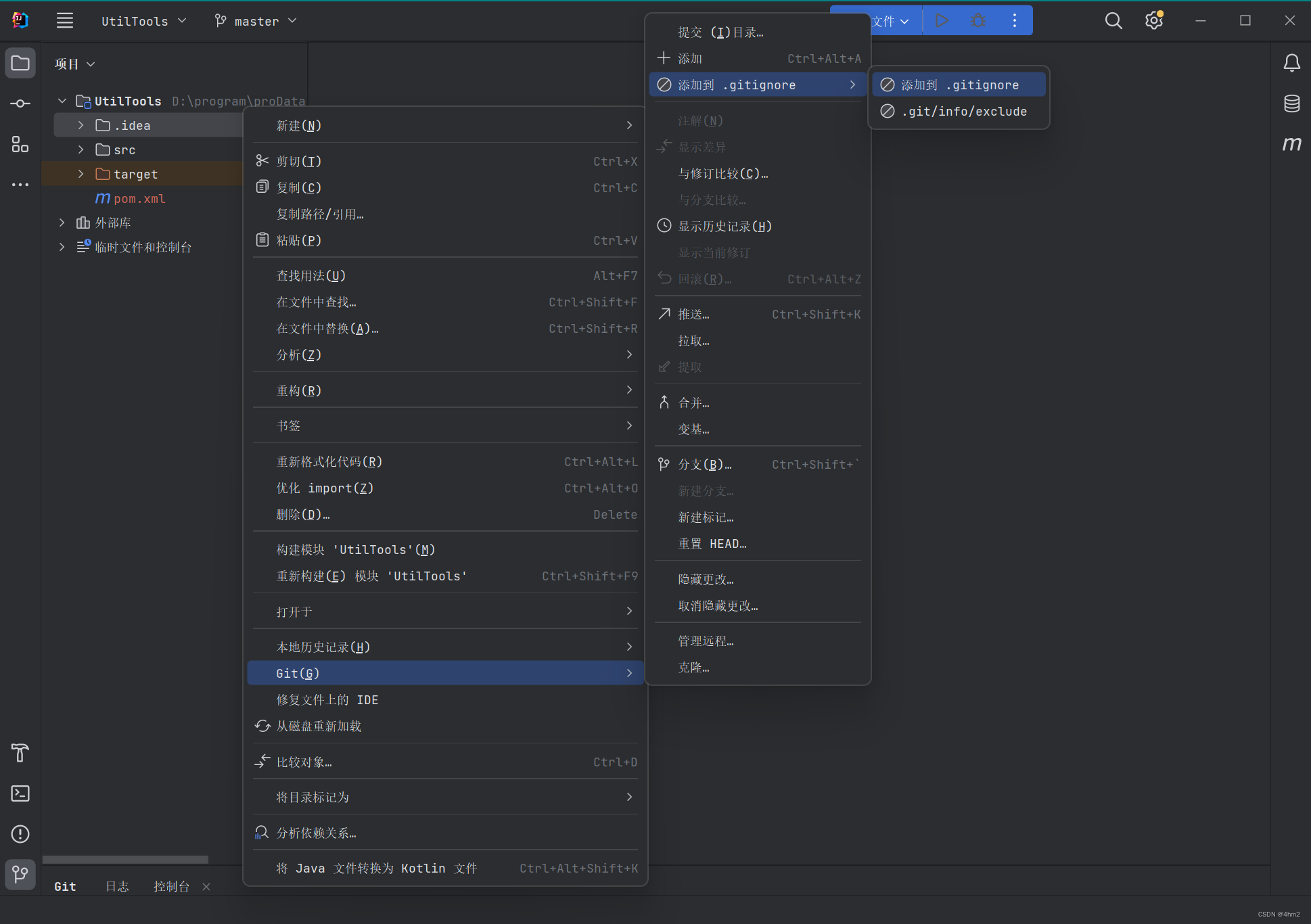Click the branch icon next to 分支(B)
The height and width of the screenshot is (924, 1311).
[x=664, y=464]
